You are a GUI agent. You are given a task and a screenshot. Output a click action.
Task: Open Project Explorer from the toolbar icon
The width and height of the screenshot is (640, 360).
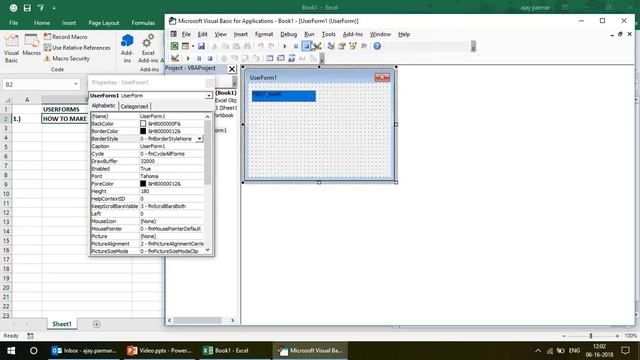[331, 46]
